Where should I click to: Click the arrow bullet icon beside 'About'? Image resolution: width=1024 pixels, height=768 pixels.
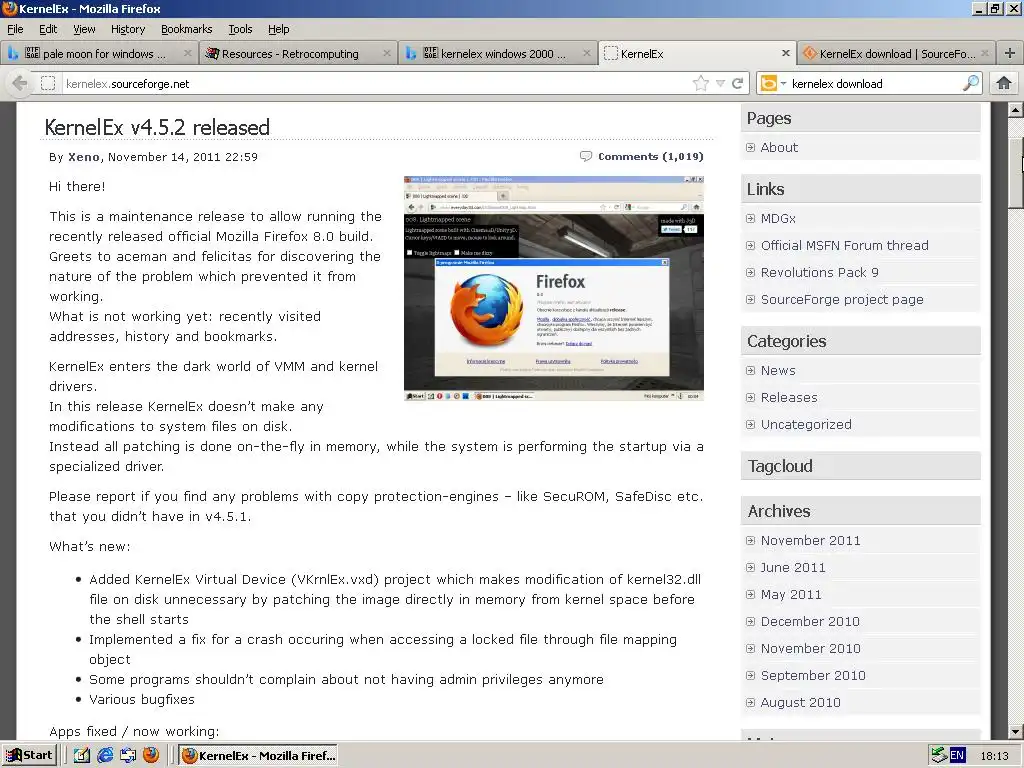tap(750, 148)
